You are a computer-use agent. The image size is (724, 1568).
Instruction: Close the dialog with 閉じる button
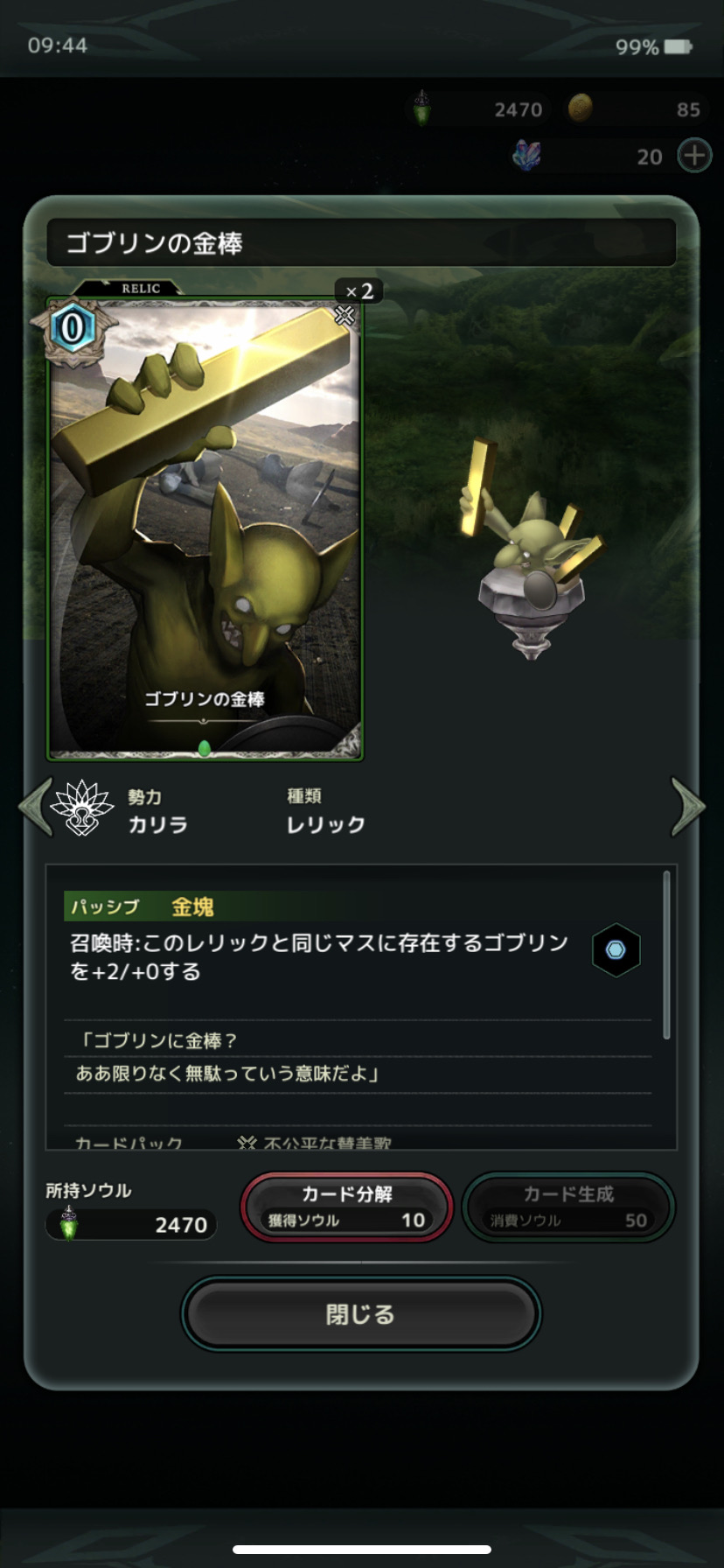pos(361,1313)
